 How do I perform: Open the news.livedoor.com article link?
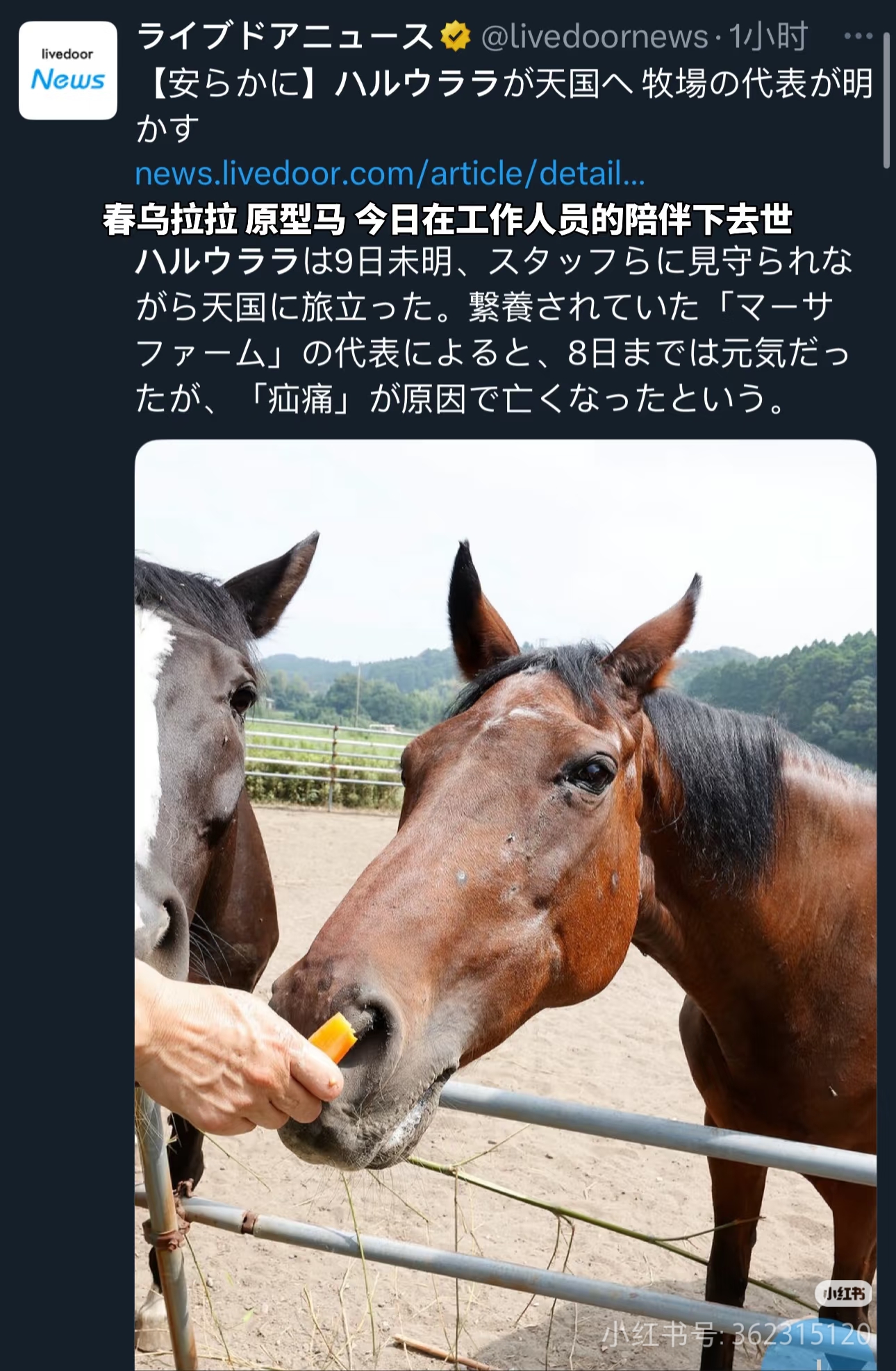[390, 174]
